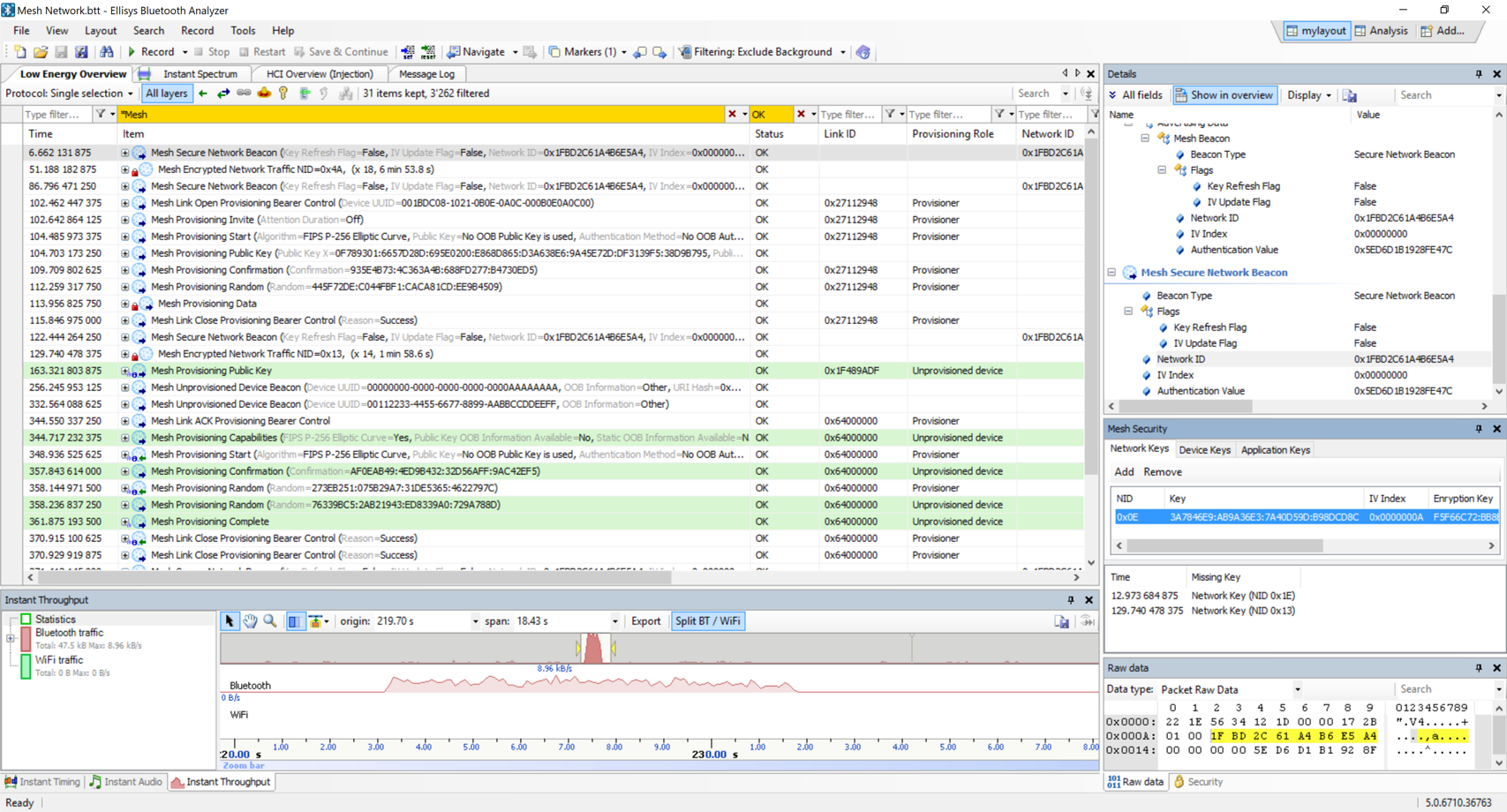
Task: Toggle the All layers button
Action: (166, 94)
